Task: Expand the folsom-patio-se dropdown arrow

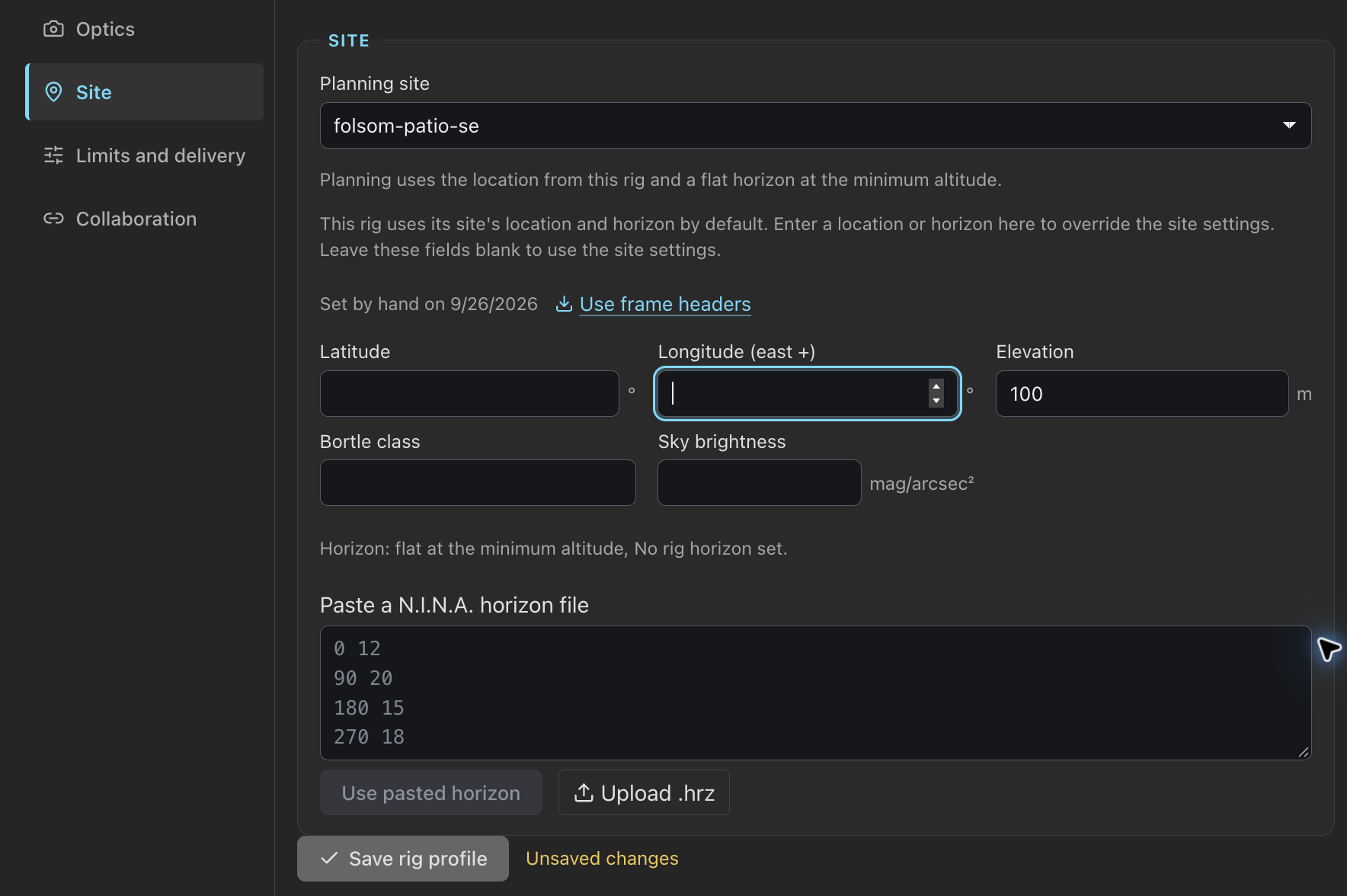Action: [1289, 126]
